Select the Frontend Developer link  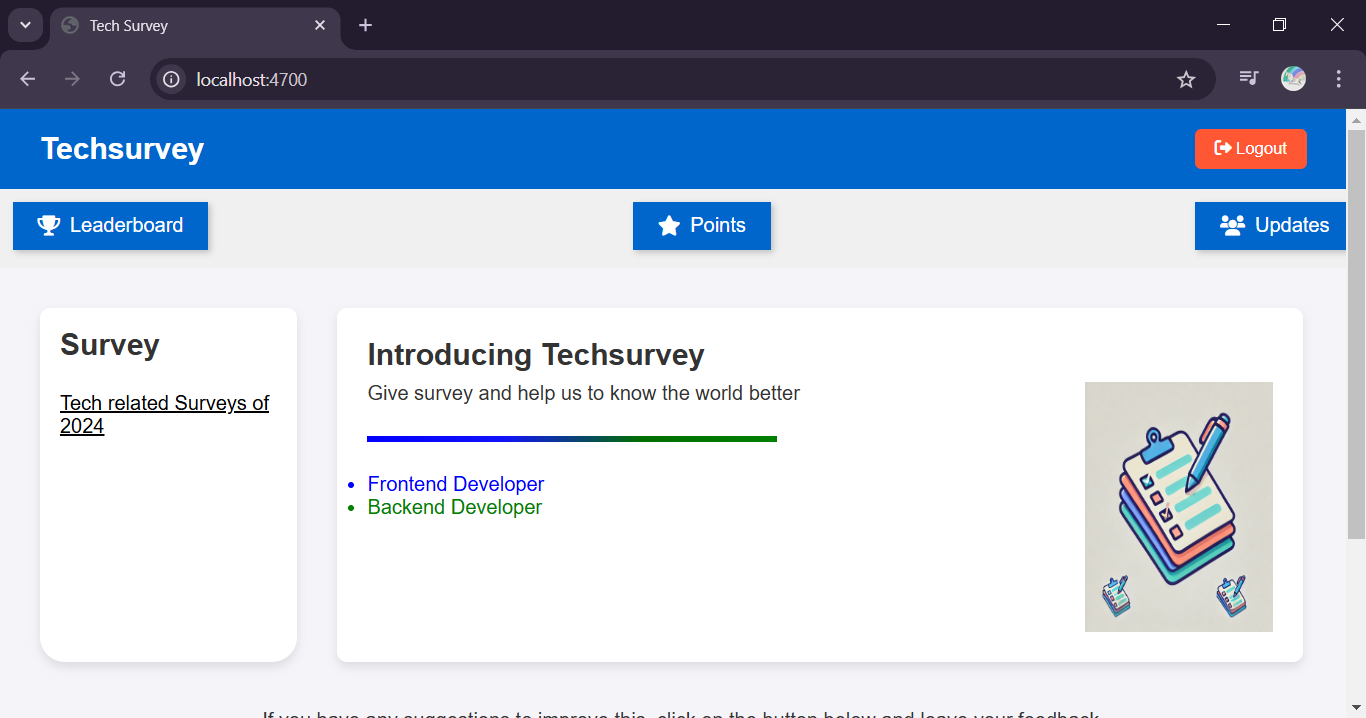(455, 484)
